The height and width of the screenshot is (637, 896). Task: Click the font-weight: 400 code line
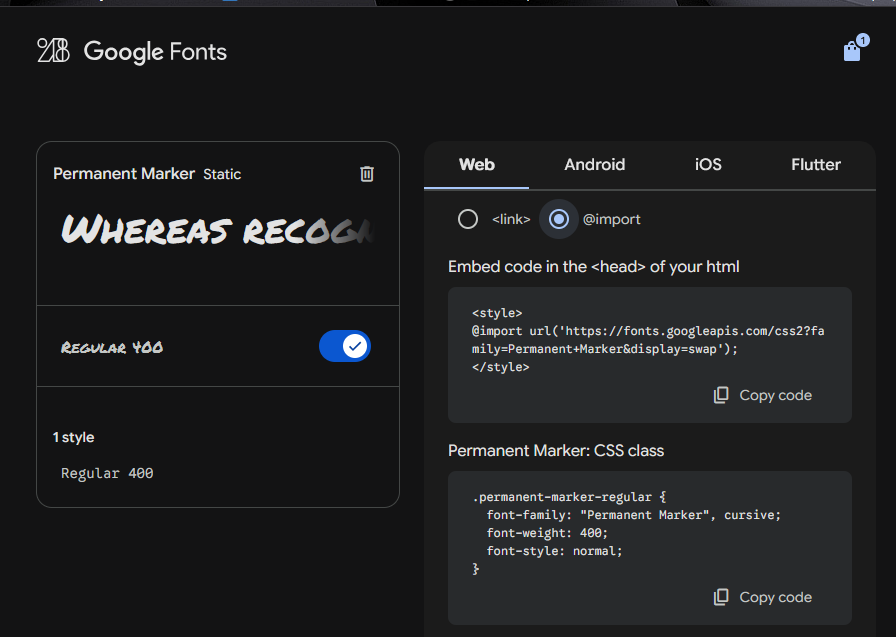[547, 534]
